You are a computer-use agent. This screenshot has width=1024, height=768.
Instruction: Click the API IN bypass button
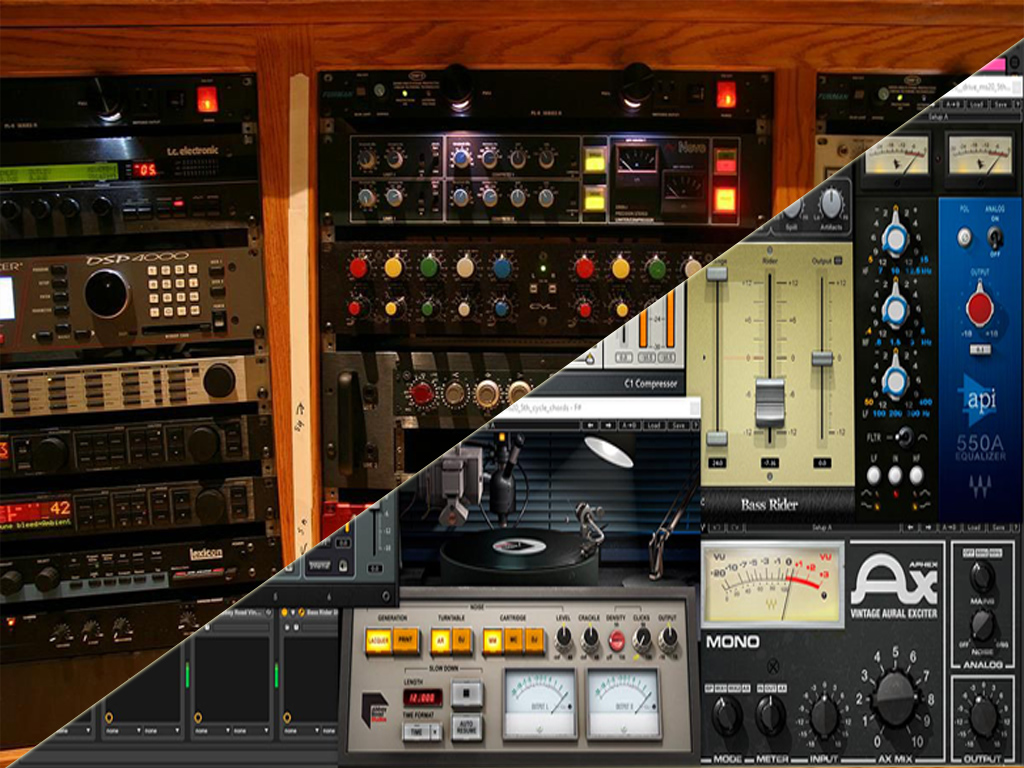[x=895, y=475]
